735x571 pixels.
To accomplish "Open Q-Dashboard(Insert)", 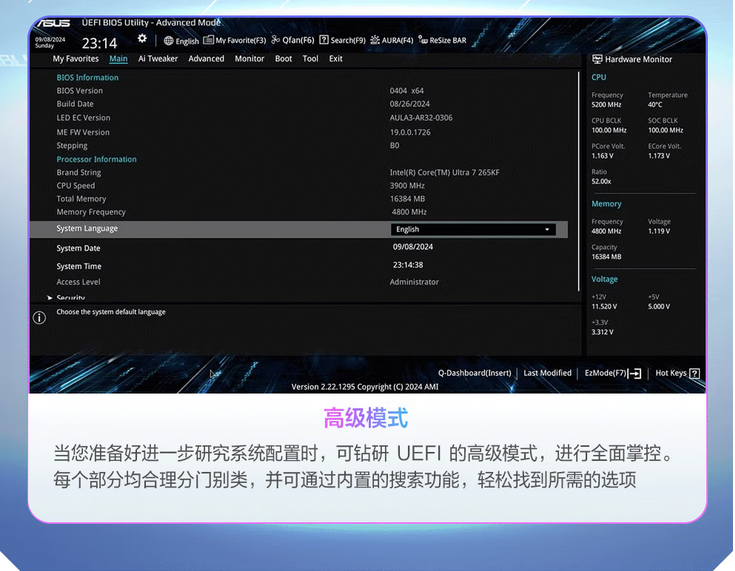I will tap(474, 373).
